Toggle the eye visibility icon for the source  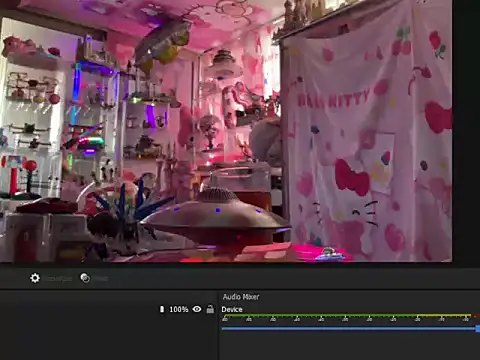[x=197, y=309]
